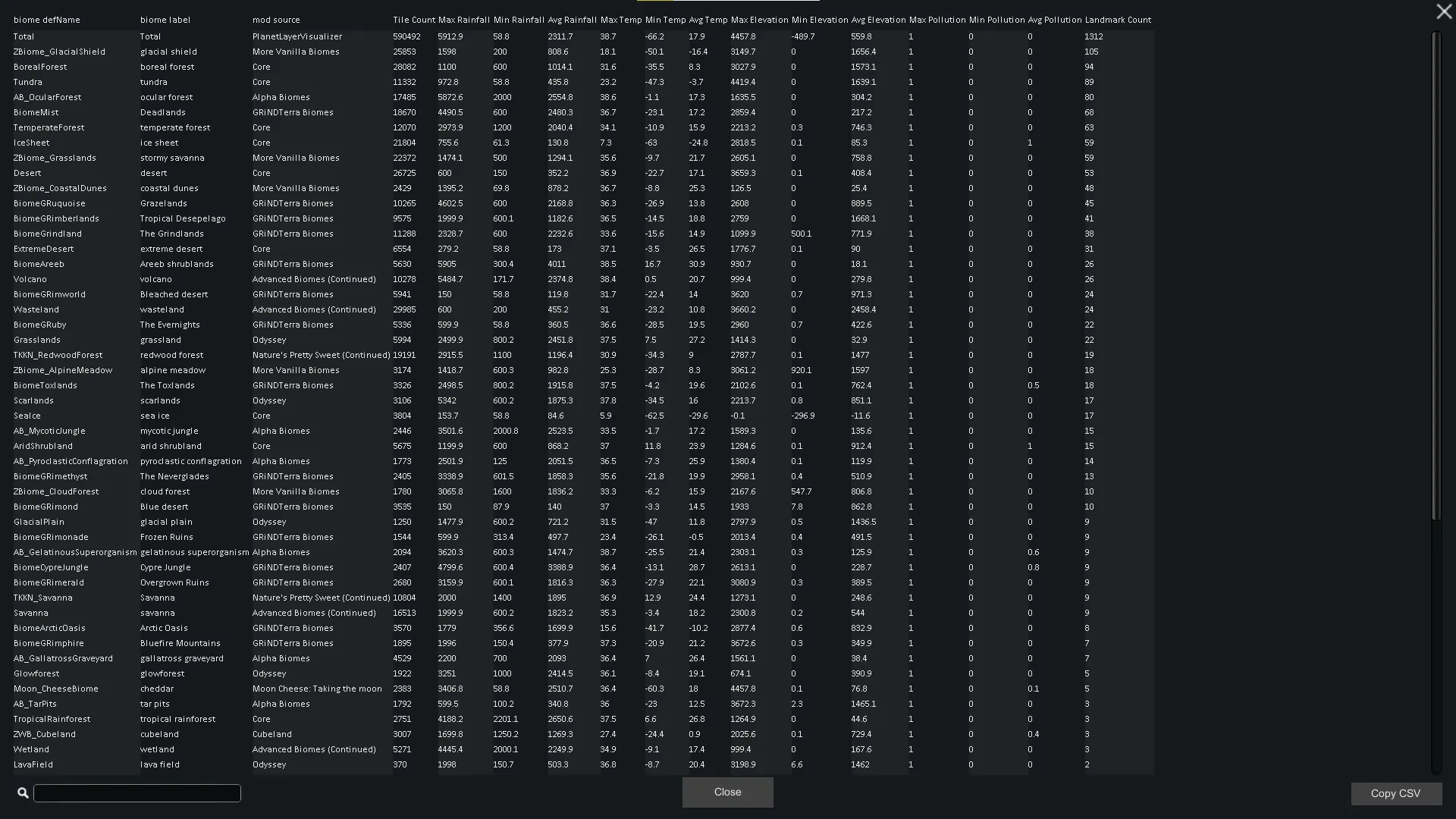Sort by Max Rainfall column header

(x=463, y=20)
